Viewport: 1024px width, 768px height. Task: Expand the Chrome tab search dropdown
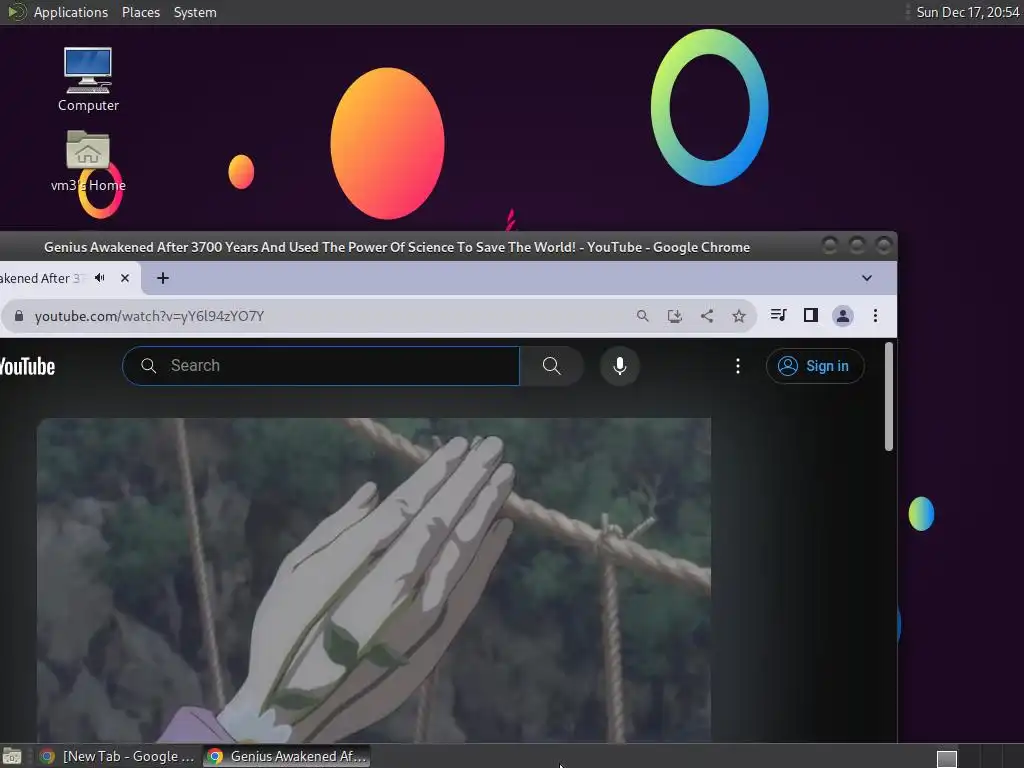tap(867, 278)
